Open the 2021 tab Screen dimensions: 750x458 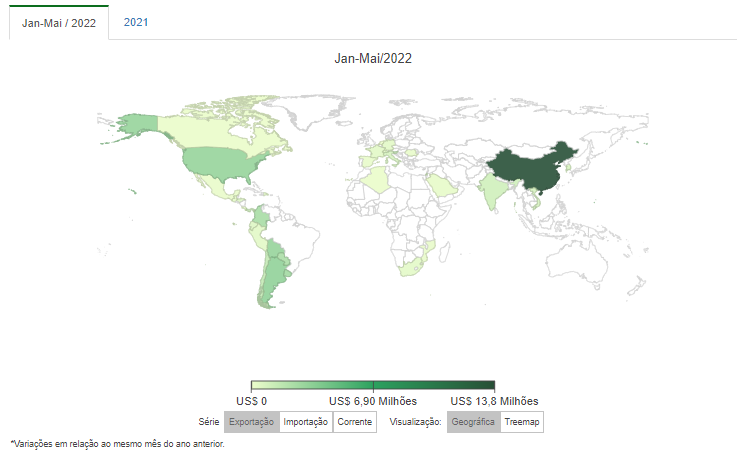(136, 22)
